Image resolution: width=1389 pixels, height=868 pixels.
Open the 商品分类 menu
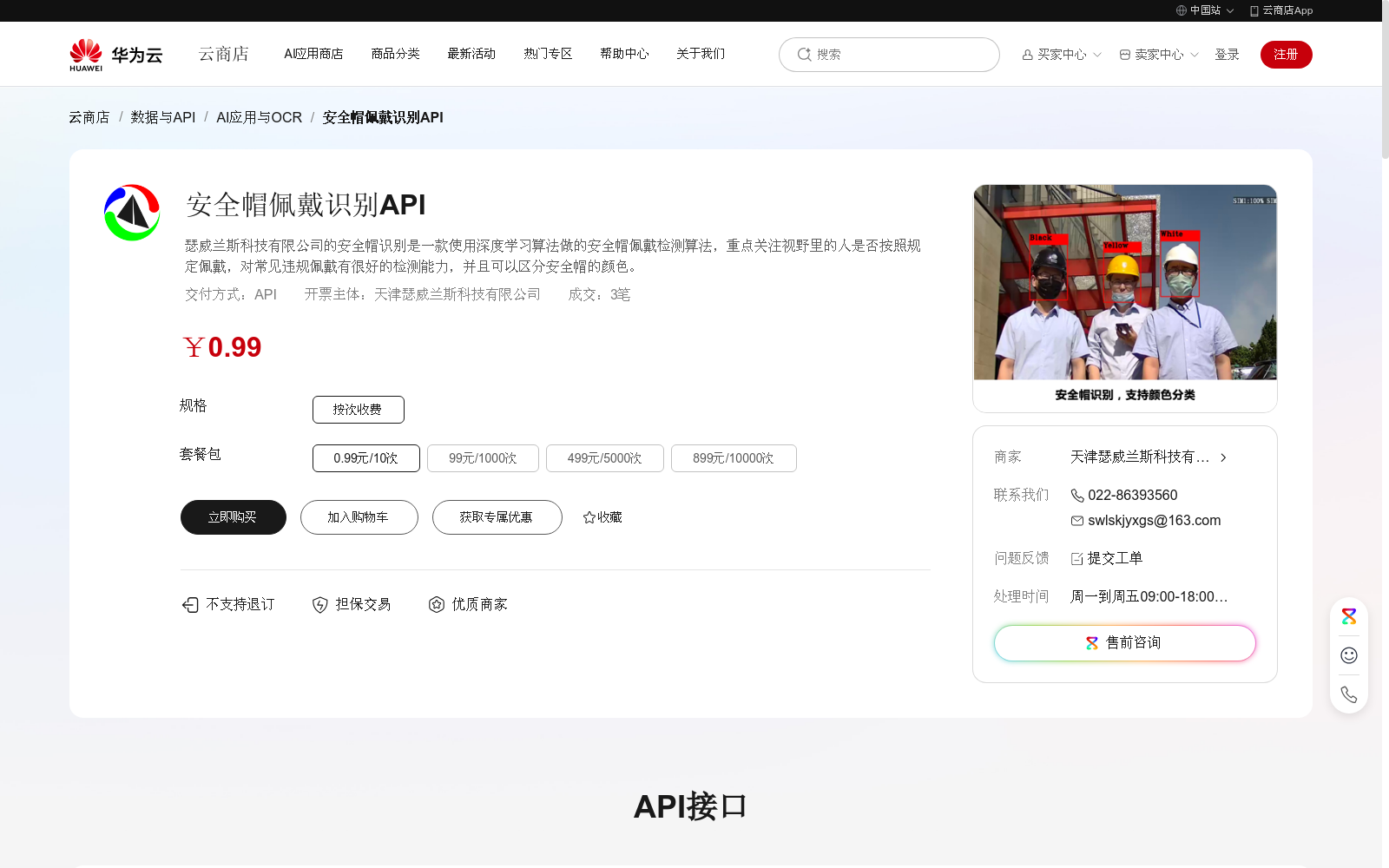click(395, 54)
